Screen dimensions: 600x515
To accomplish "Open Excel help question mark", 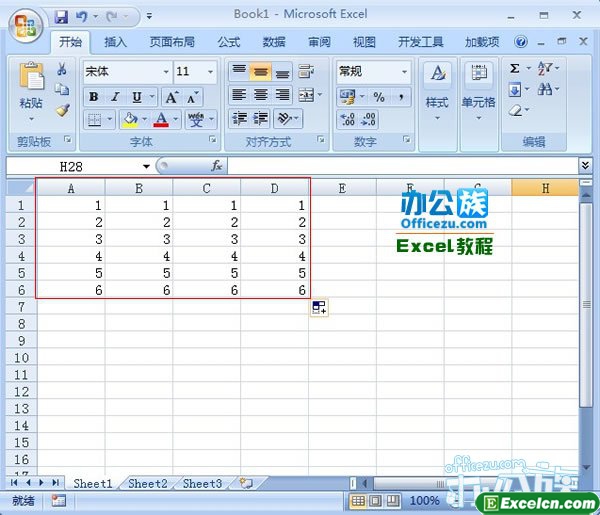I will [521, 42].
